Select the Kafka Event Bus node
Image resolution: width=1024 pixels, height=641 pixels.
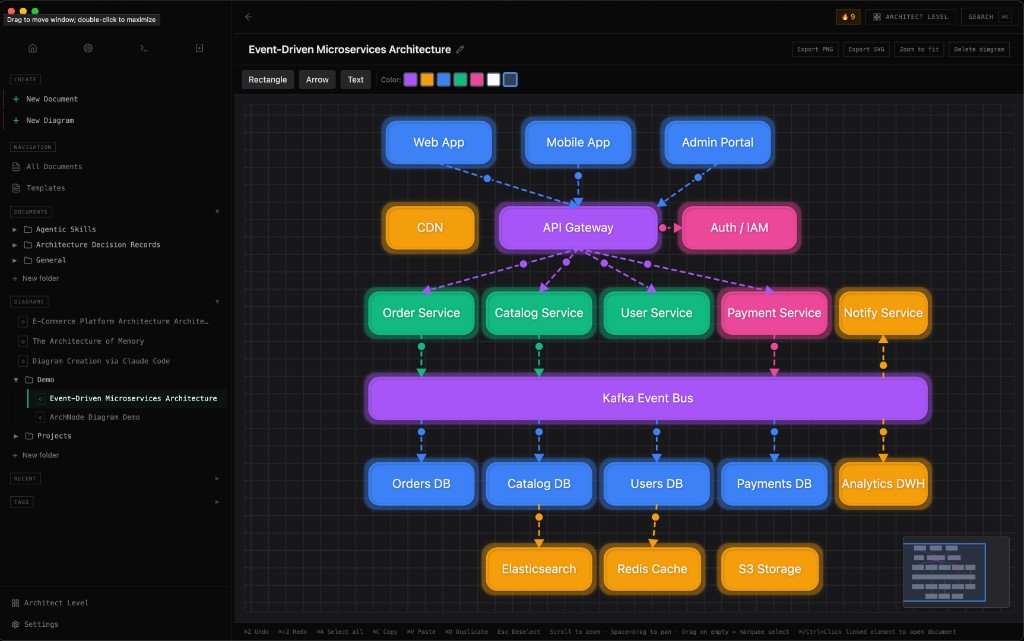[648, 398]
